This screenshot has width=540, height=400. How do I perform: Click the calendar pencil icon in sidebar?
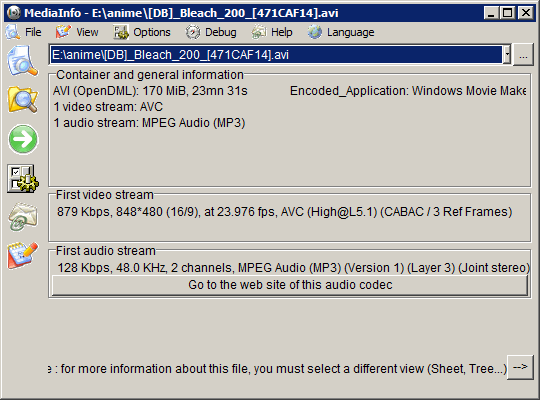click(x=23, y=255)
